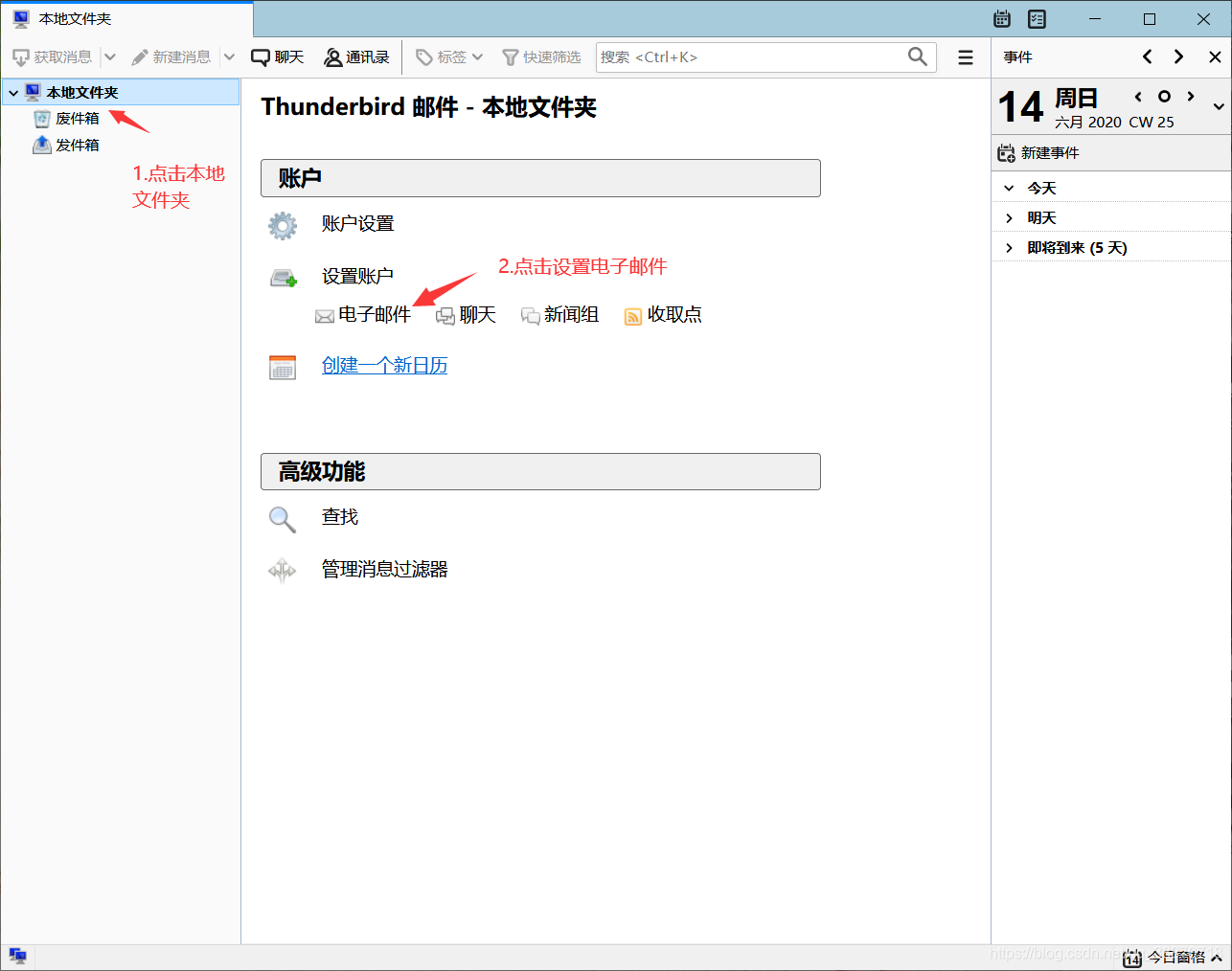Click the online status icon in status bar

tap(17, 957)
